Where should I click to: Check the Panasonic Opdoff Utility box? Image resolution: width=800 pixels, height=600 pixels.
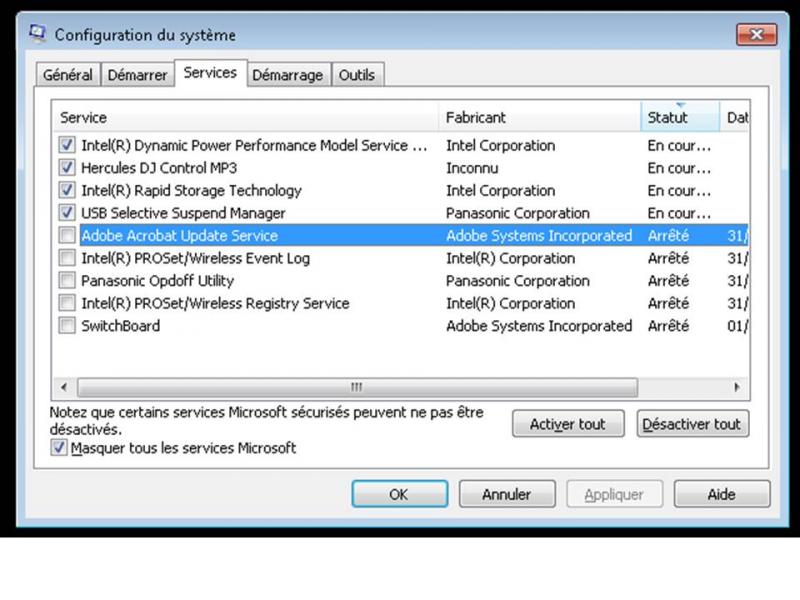67,281
